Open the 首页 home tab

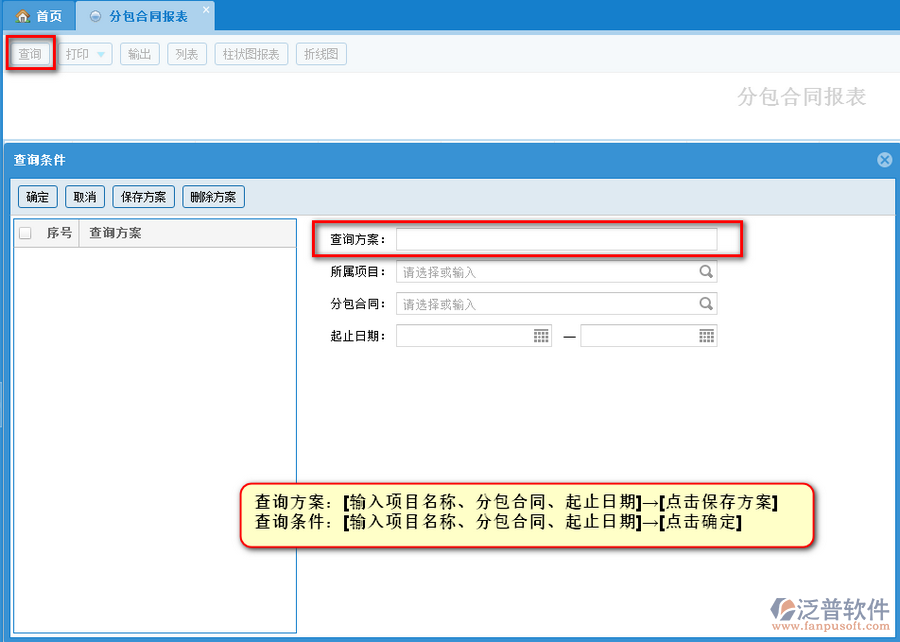[39, 16]
